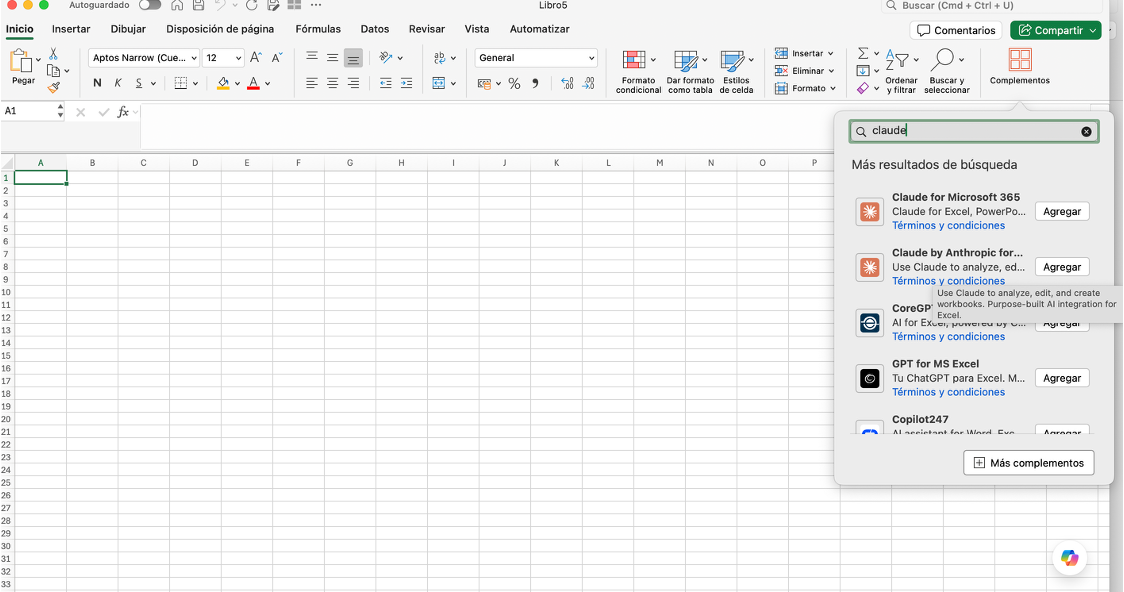Click the cell borders icon
Screen dimensions: 1124x592
point(181,83)
